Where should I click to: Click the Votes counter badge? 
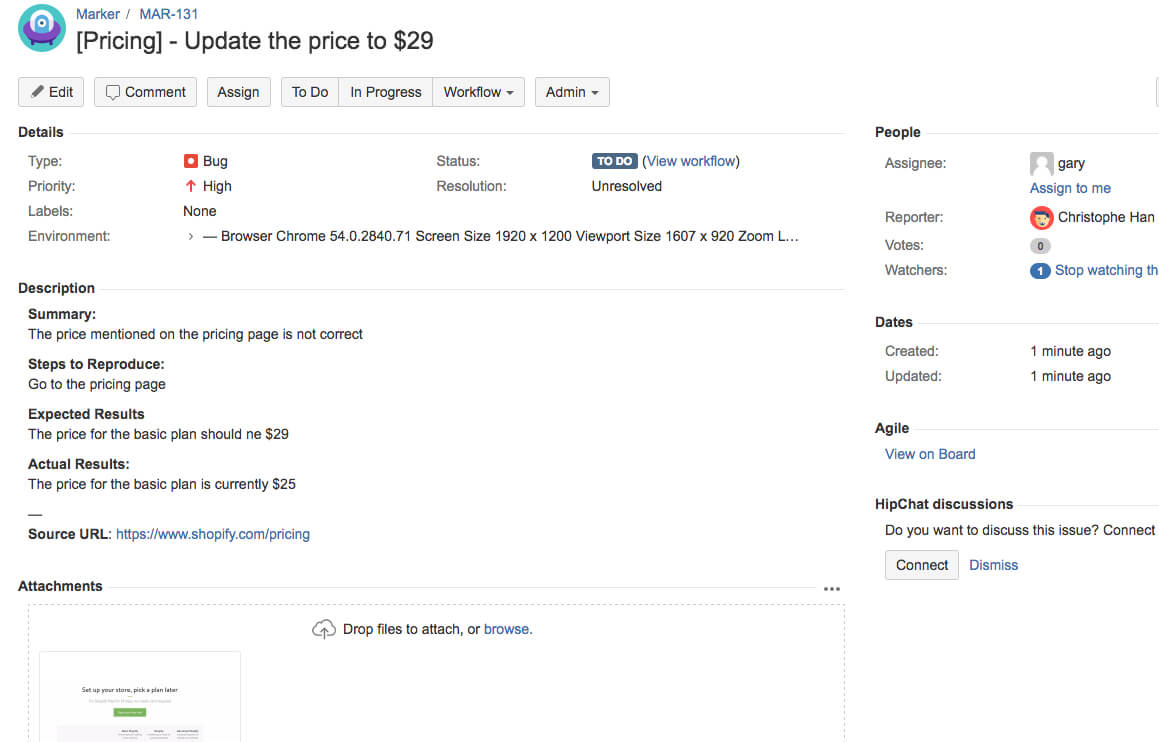tap(1040, 245)
